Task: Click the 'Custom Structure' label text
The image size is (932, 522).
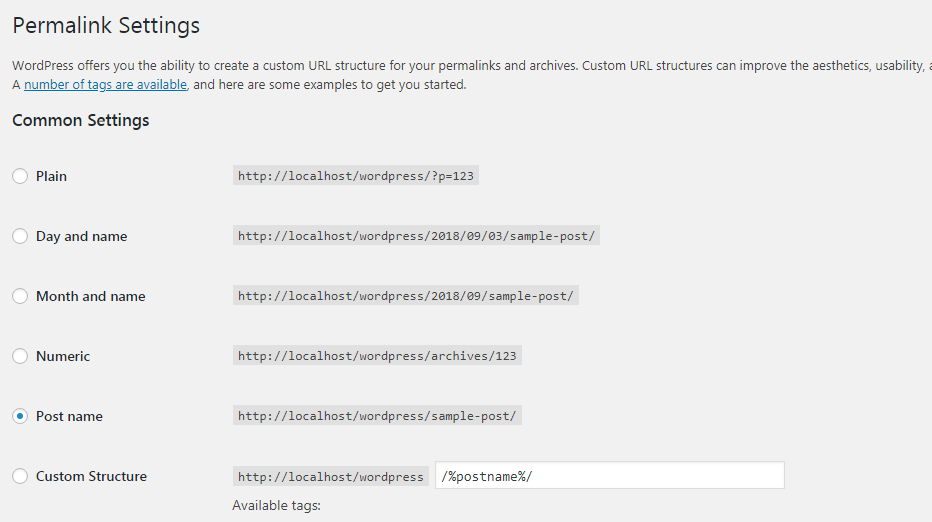Action: pyautogui.click(x=91, y=476)
